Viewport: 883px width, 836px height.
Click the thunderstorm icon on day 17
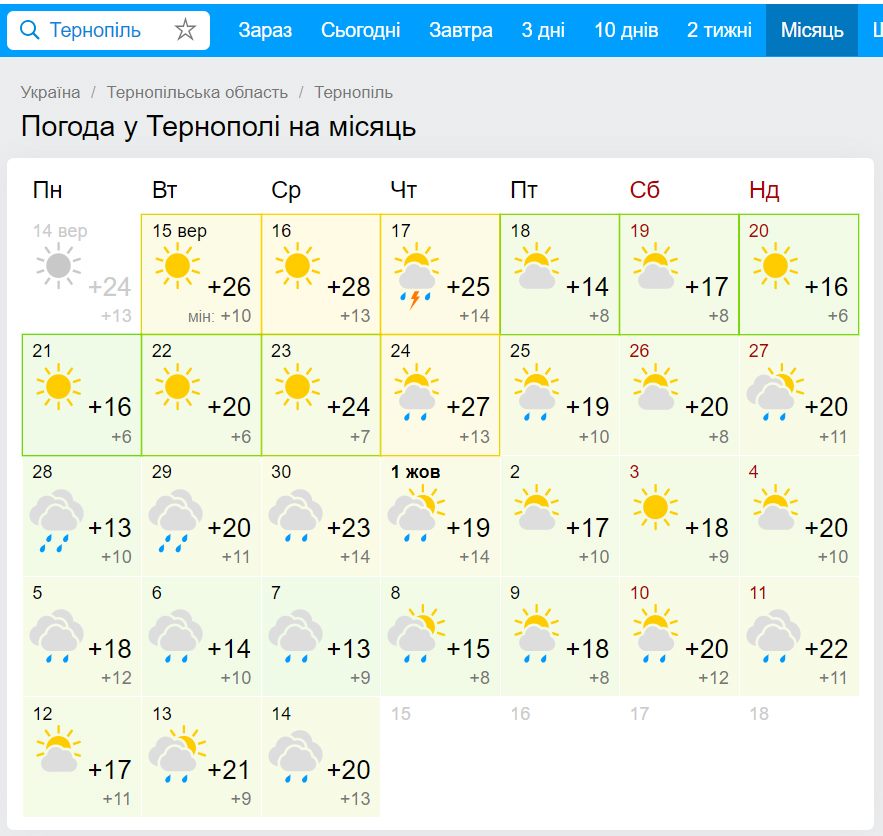(x=416, y=275)
